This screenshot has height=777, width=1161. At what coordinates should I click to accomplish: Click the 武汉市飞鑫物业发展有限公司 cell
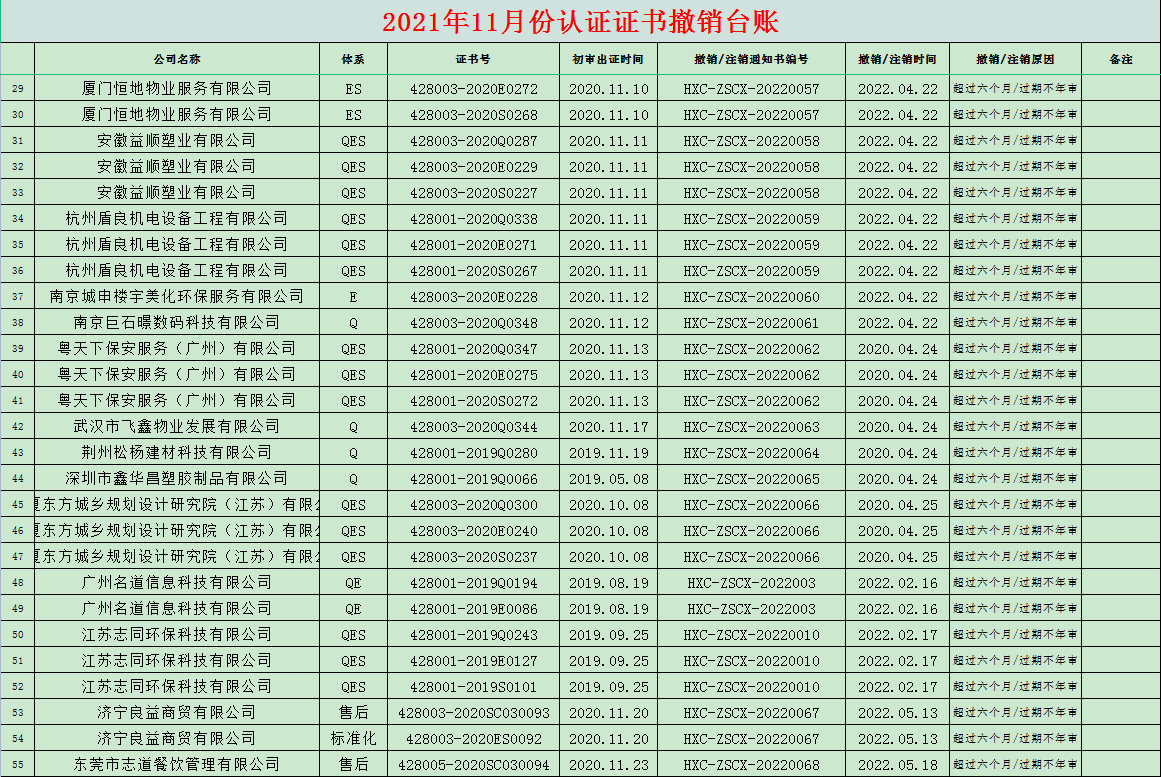(177, 427)
